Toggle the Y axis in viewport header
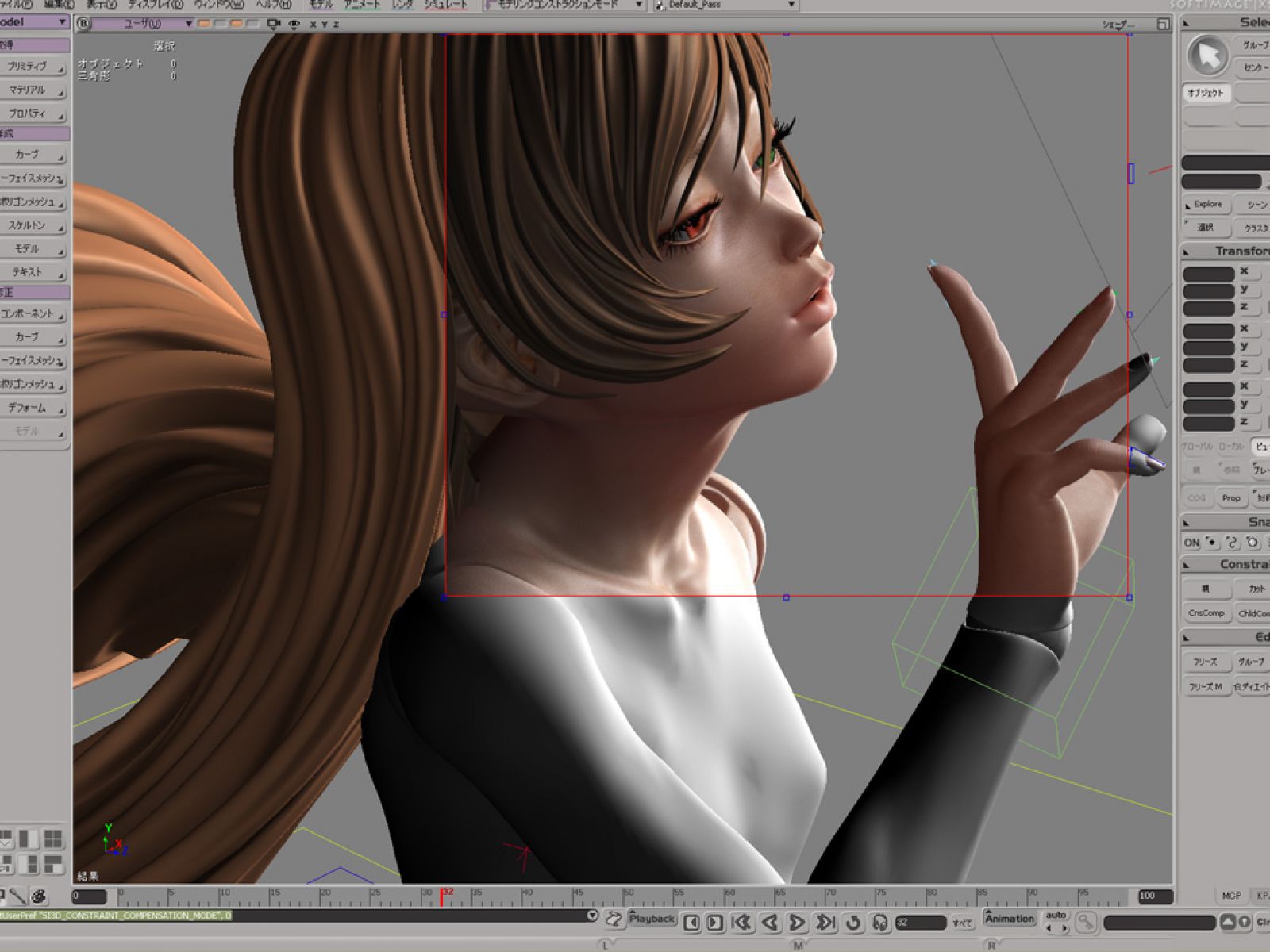 324,25
